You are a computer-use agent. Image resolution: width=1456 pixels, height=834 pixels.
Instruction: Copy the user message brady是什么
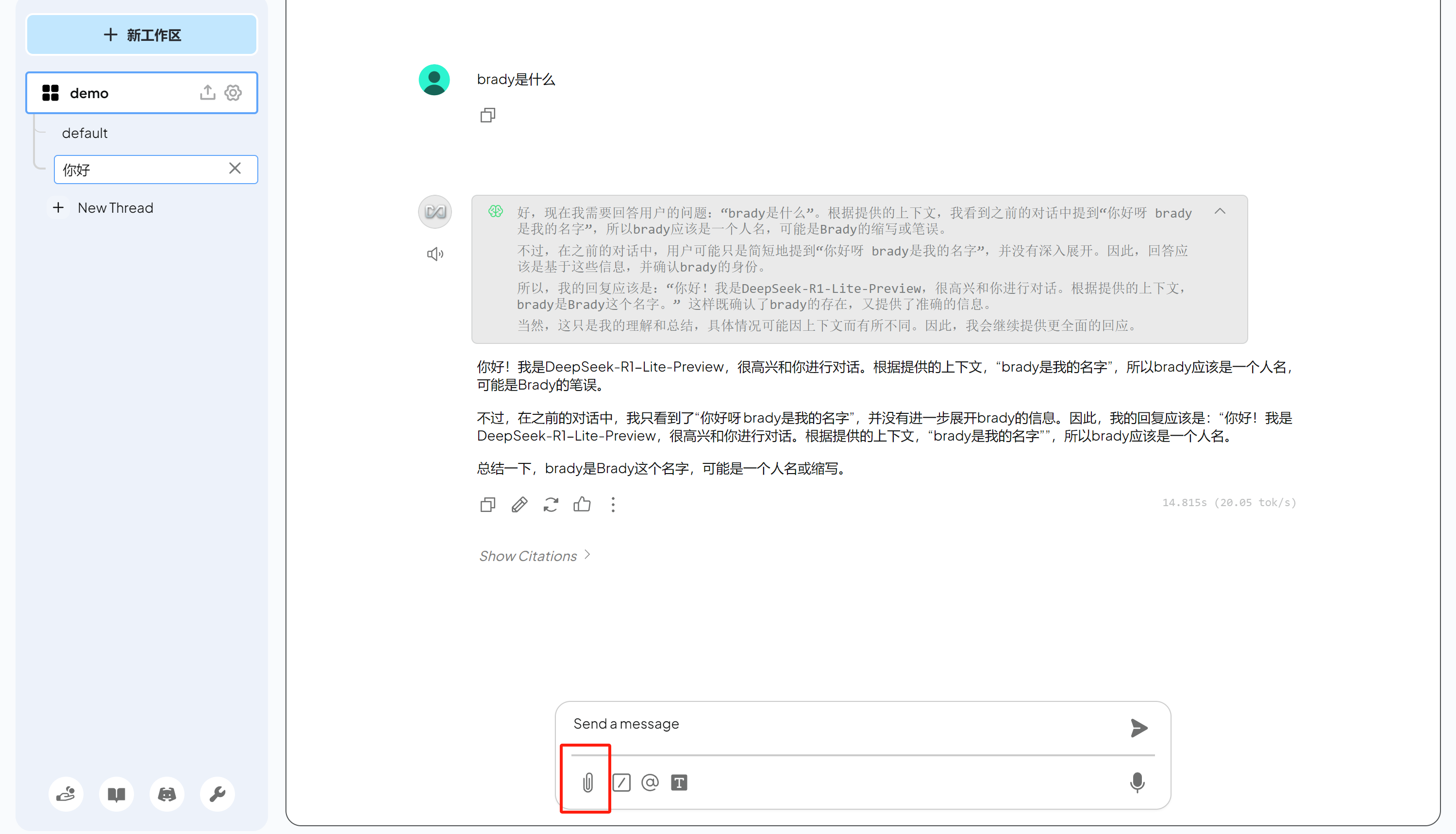(x=488, y=116)
